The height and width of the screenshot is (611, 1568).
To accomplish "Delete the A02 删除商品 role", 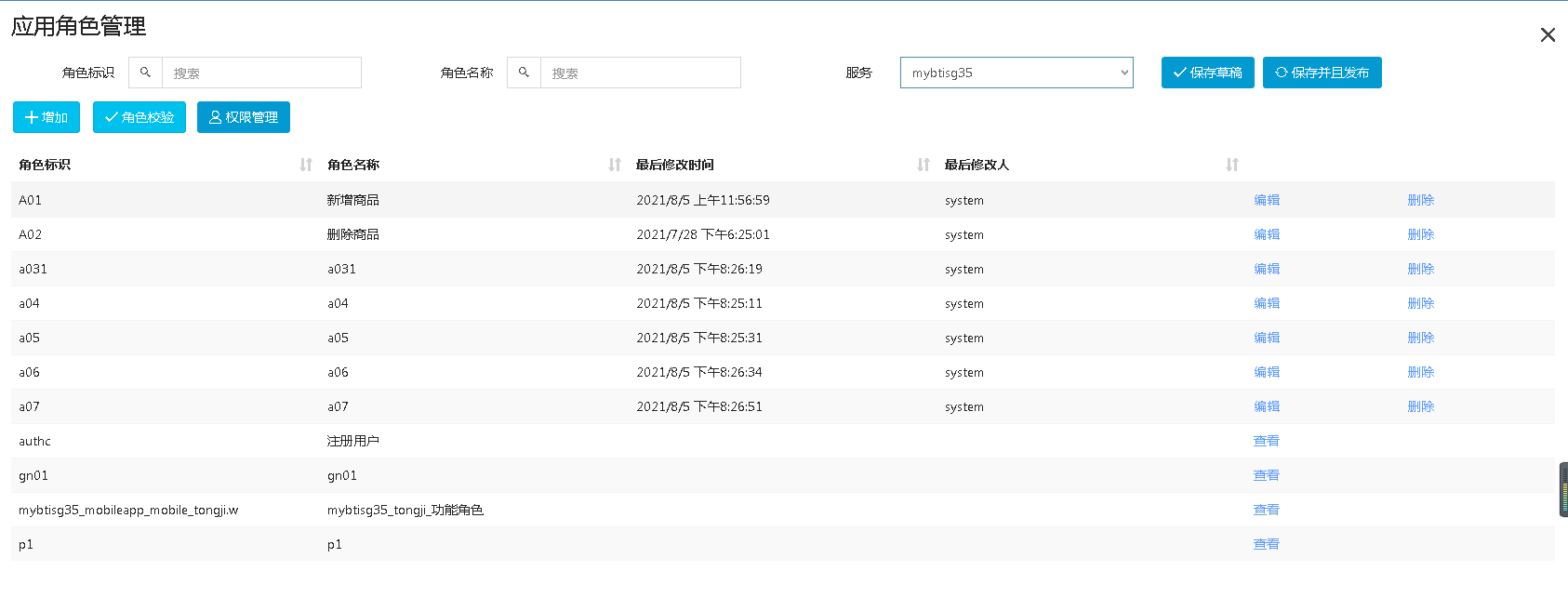I will [1420, 234].
